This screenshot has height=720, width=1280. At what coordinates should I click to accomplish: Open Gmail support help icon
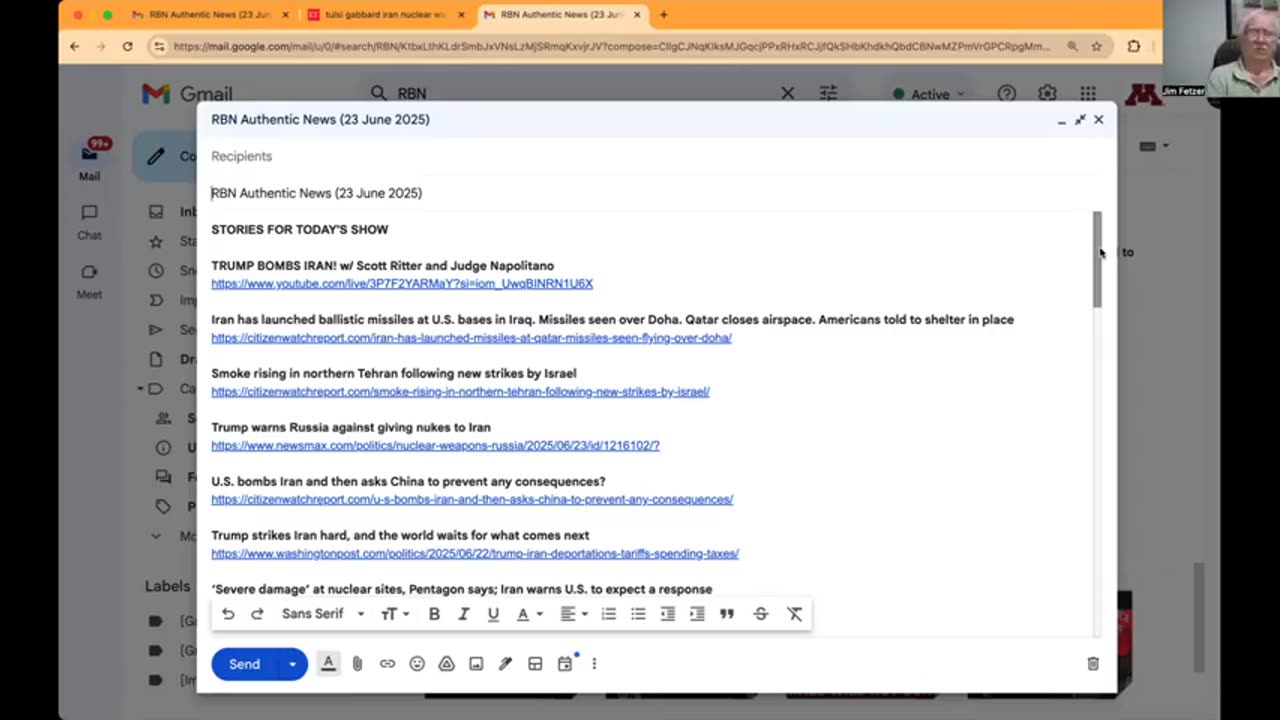pos(1007,93)
